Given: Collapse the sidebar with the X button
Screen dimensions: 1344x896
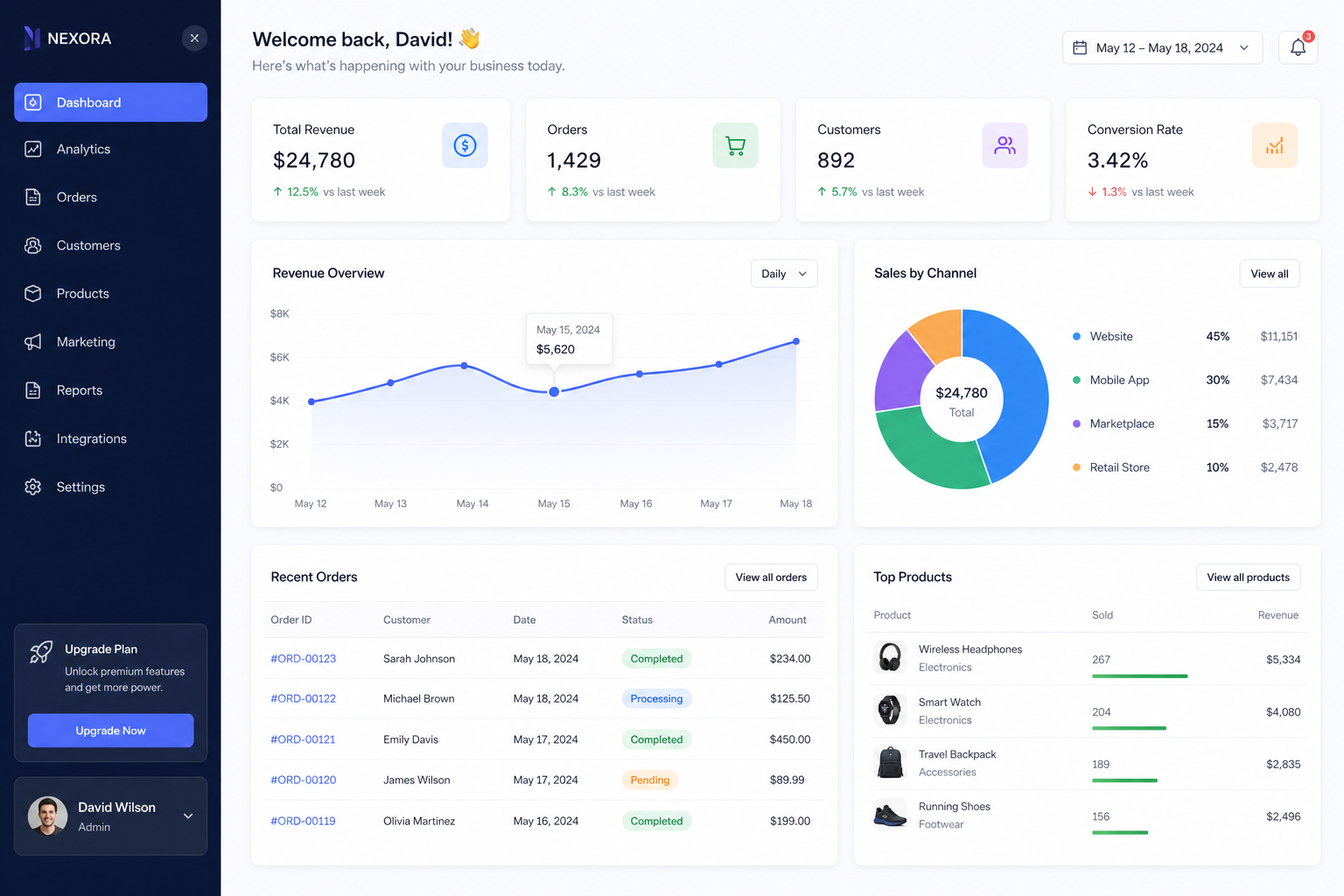Looking at the screenshot, I should tap(194, 38).
